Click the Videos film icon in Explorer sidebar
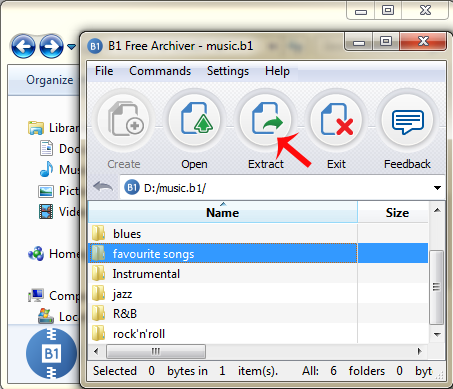This screenshot has width=453, height=389. click(x=46, y=211)
